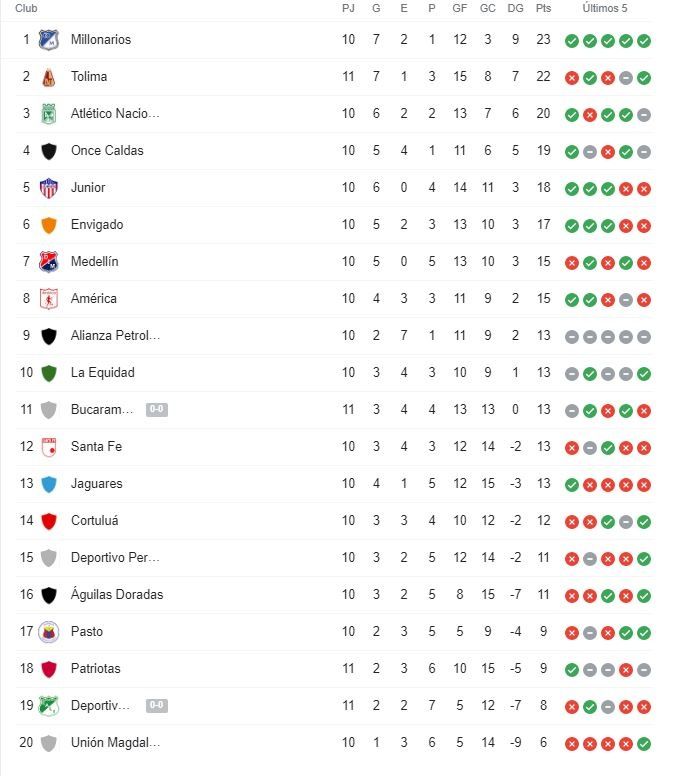Click the Tolima team crest
Viewport: 674px width, 776px height.
[x=48, y=77]
